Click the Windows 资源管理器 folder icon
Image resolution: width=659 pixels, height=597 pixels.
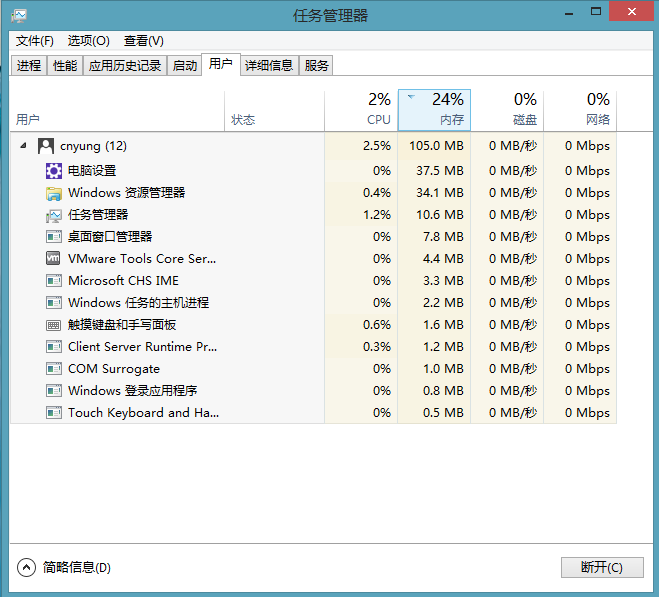pyautogui.click(x=54, y=193)
